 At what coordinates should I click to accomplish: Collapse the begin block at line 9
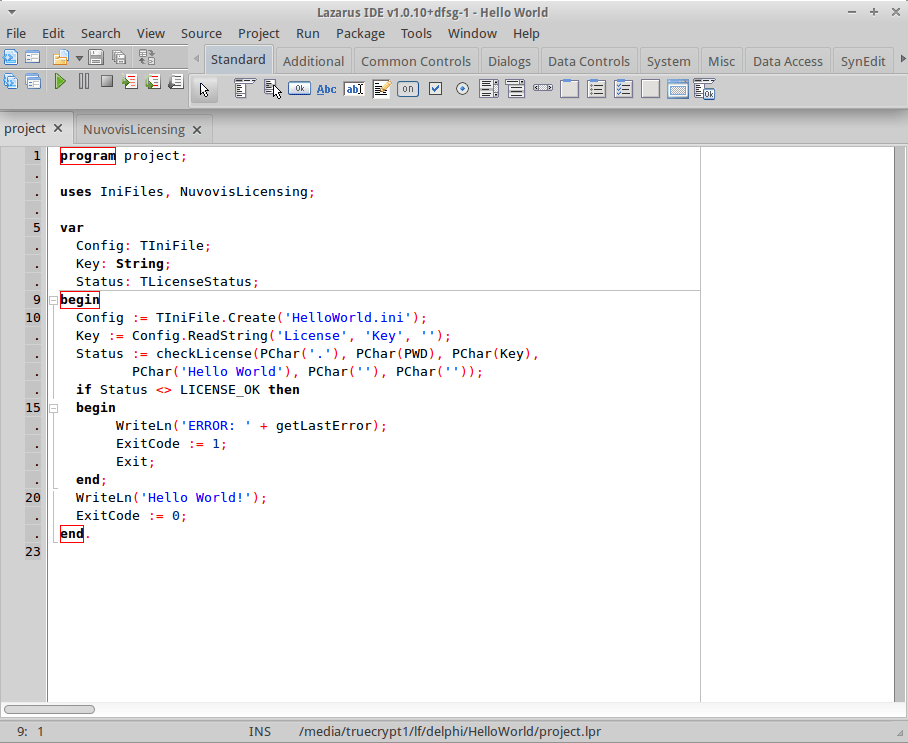point(53,299)
